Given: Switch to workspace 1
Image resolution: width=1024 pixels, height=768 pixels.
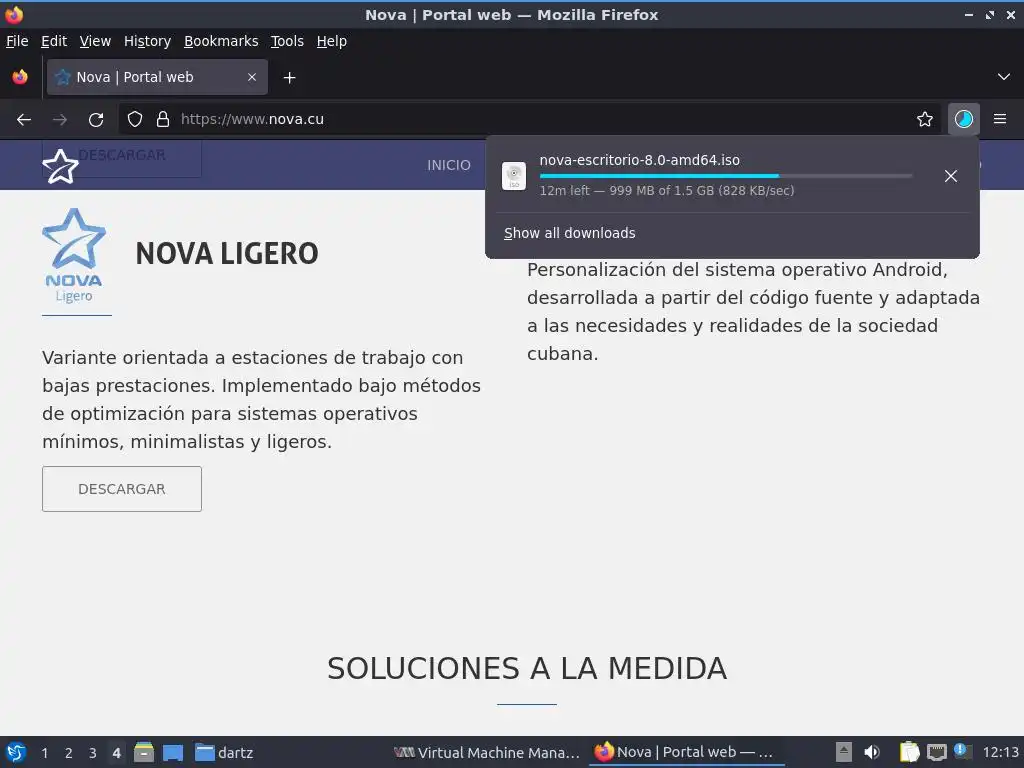Looking at the screenshot, I should [x=44, y=753].
